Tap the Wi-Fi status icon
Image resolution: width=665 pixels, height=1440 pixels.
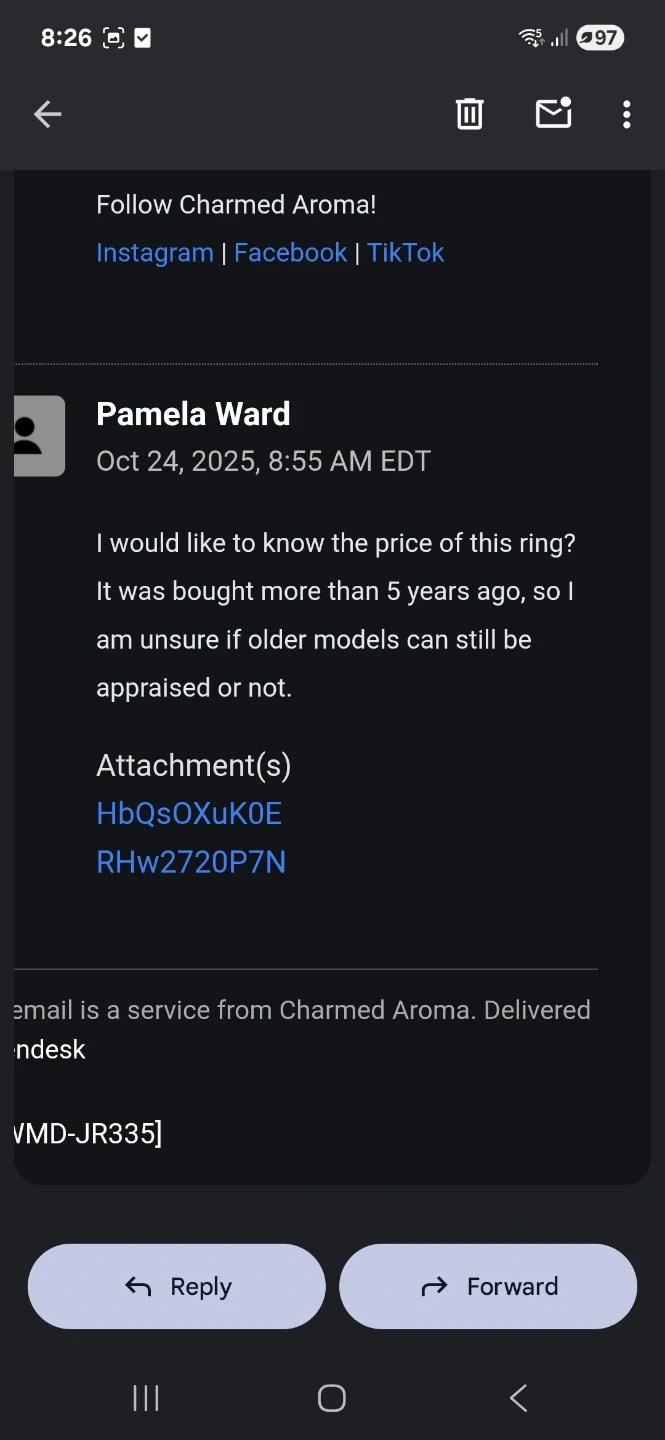(x=530, y=38)
